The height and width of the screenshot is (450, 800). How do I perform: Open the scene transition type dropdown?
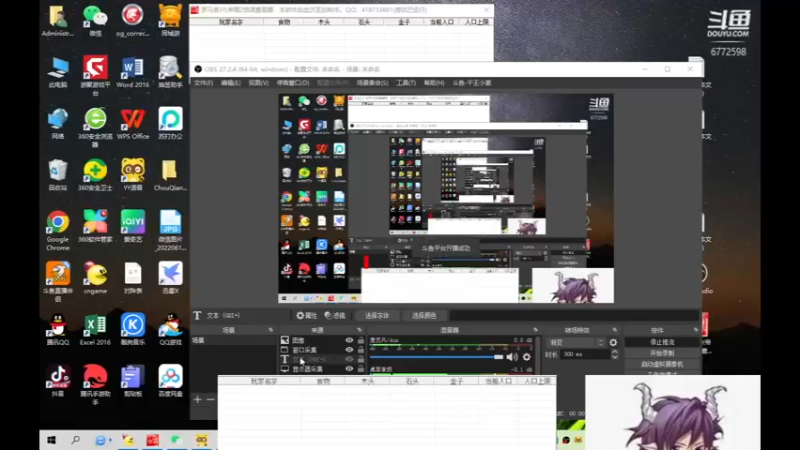pos(576,342)
